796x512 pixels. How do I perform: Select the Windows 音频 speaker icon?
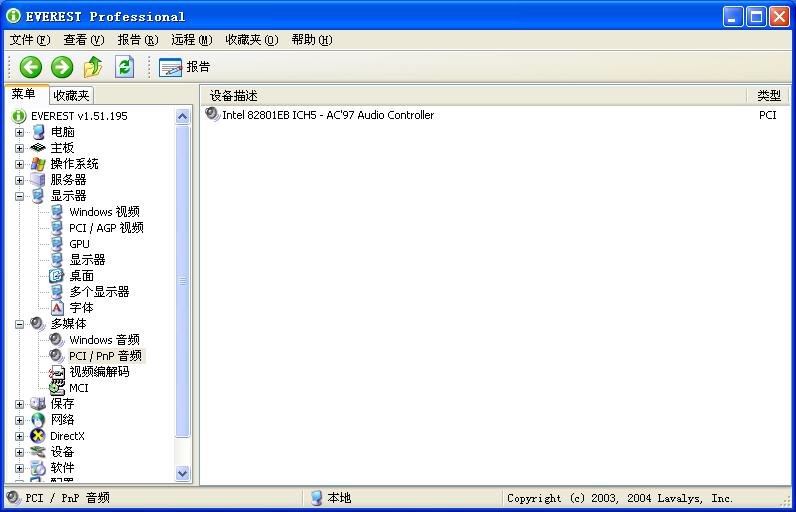pos(57,340)
